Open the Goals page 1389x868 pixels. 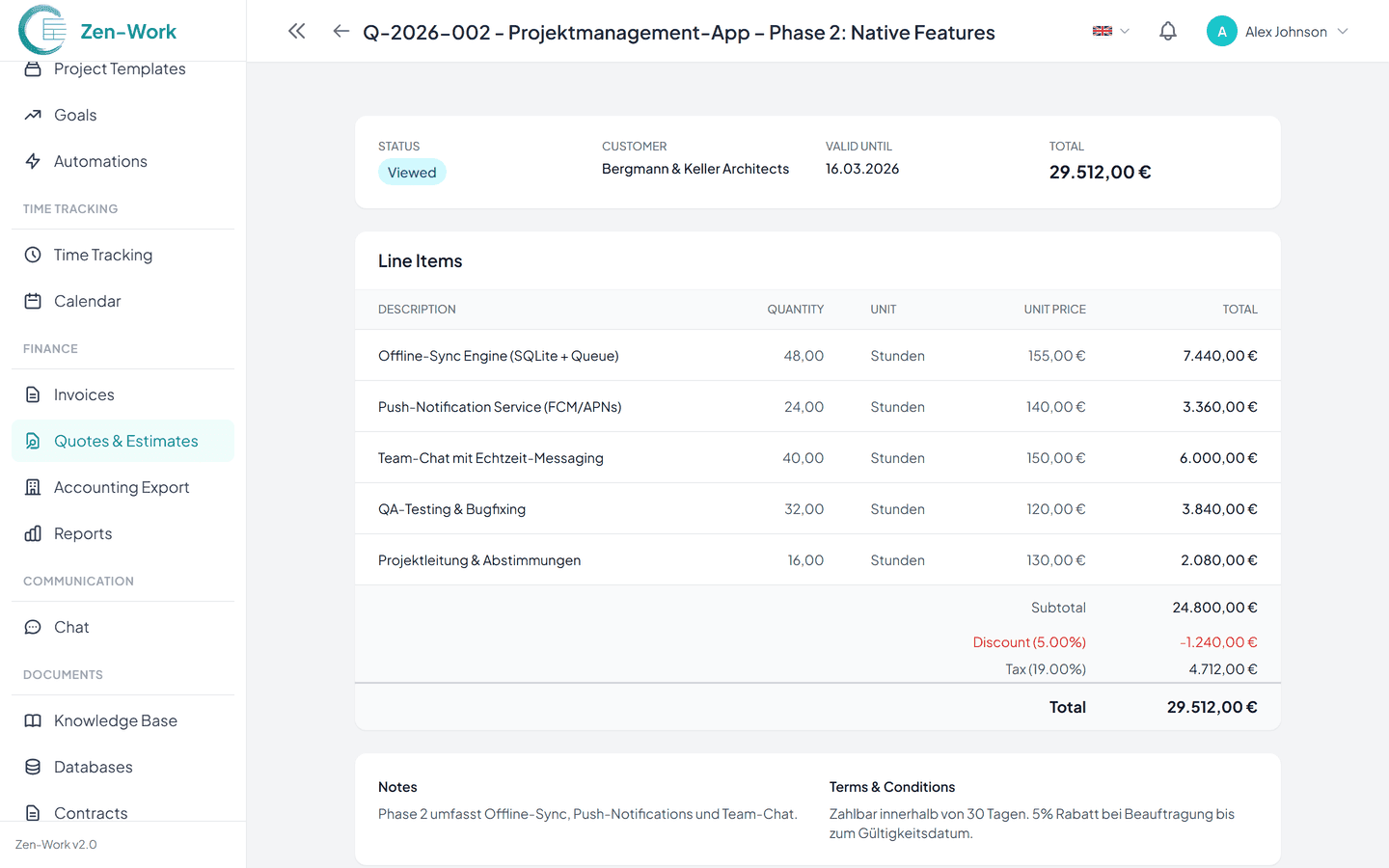pos(75,115)
